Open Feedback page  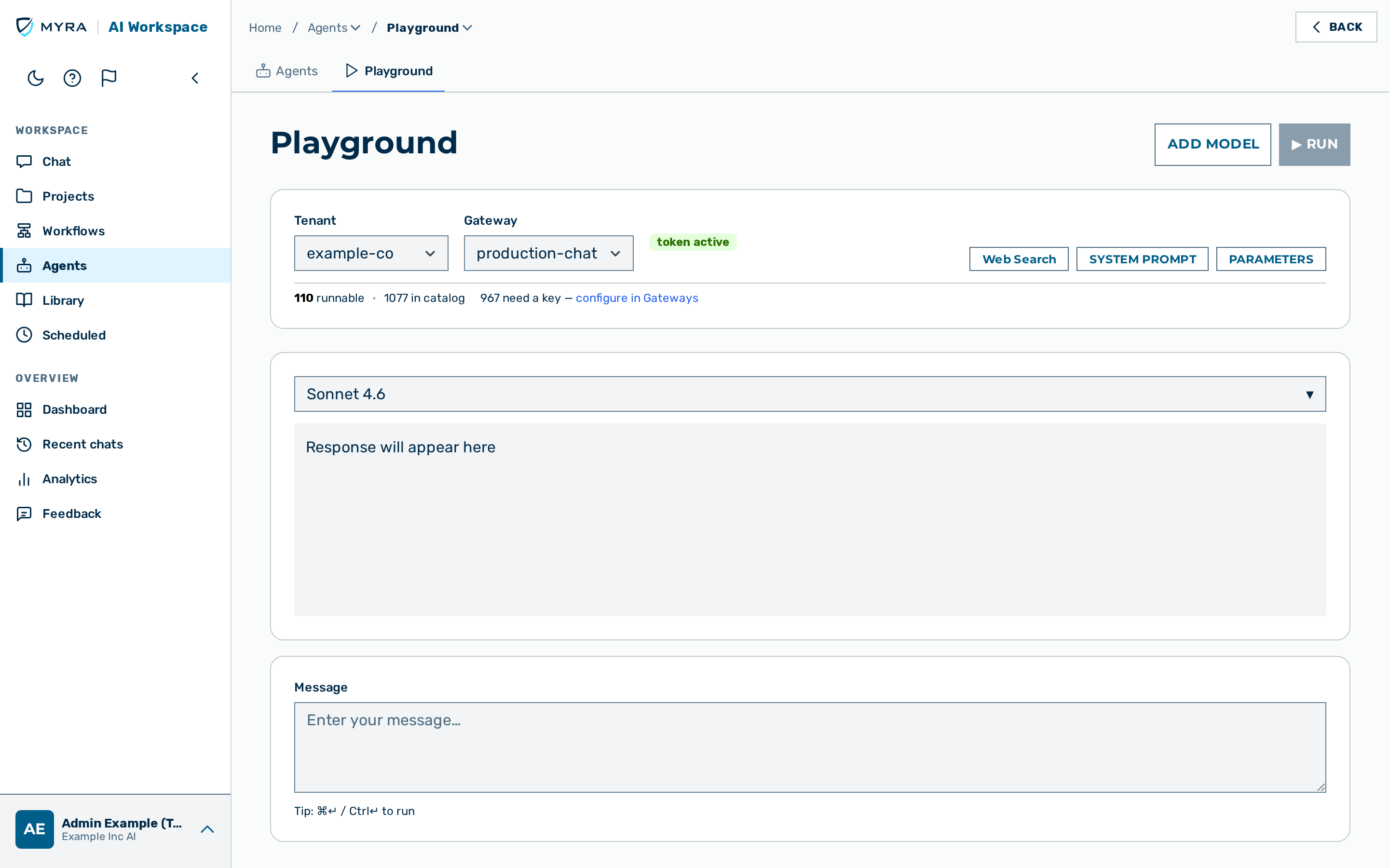click(116, 514)
